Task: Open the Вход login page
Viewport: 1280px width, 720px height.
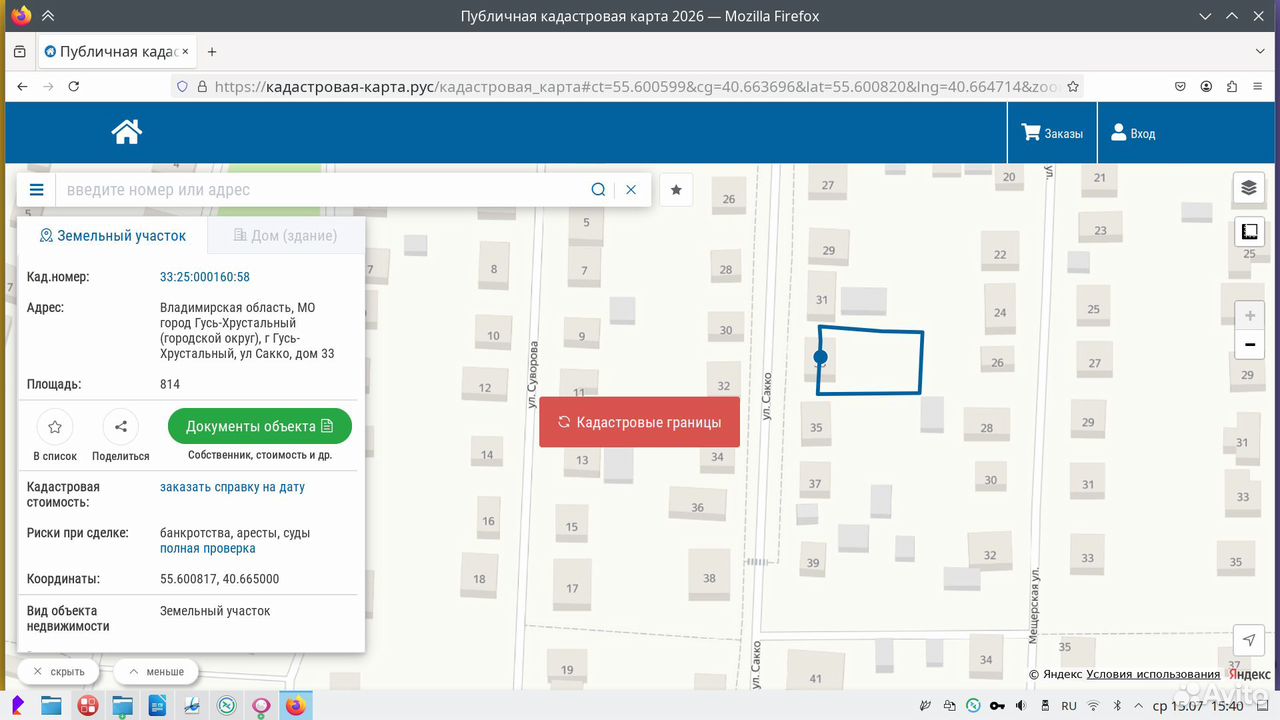Action: coord(1133,133)
